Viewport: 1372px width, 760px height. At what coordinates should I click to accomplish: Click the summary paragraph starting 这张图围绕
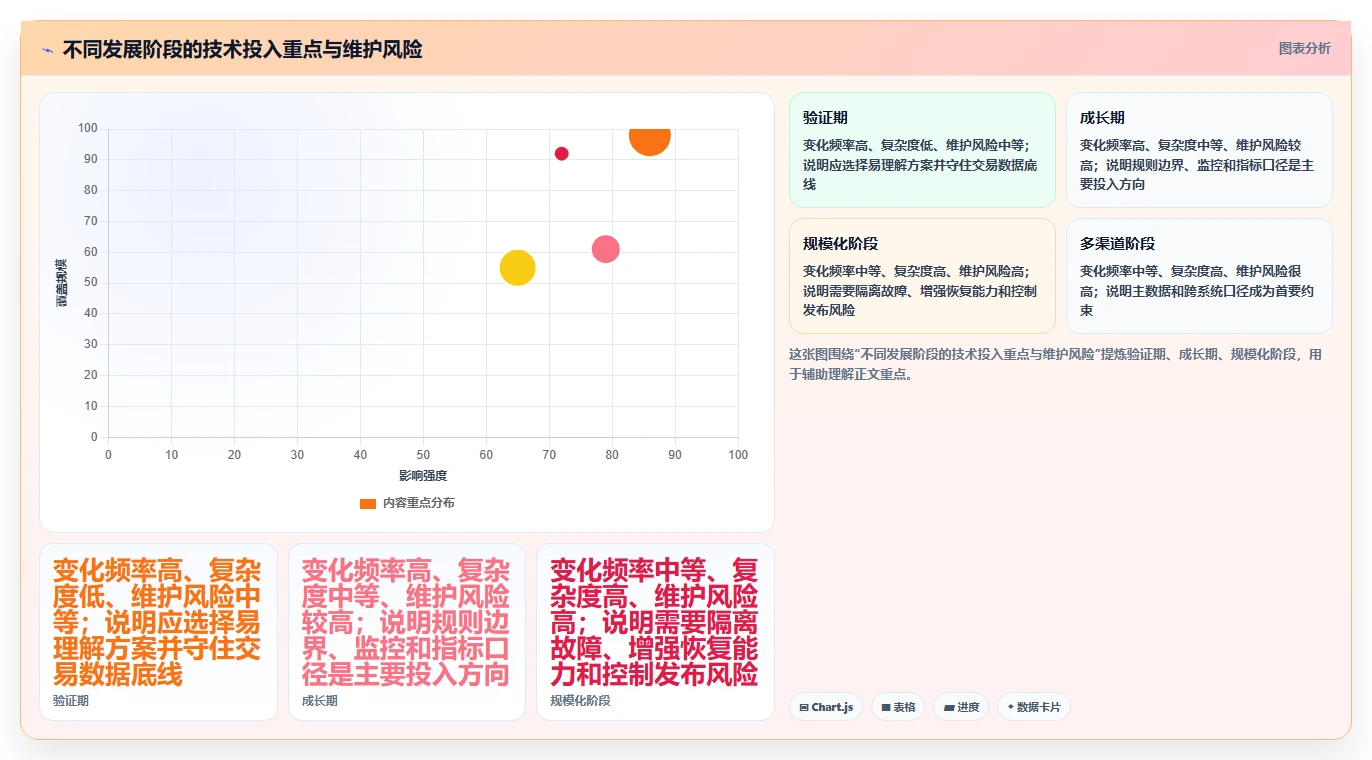click(x=1056, y=365)
